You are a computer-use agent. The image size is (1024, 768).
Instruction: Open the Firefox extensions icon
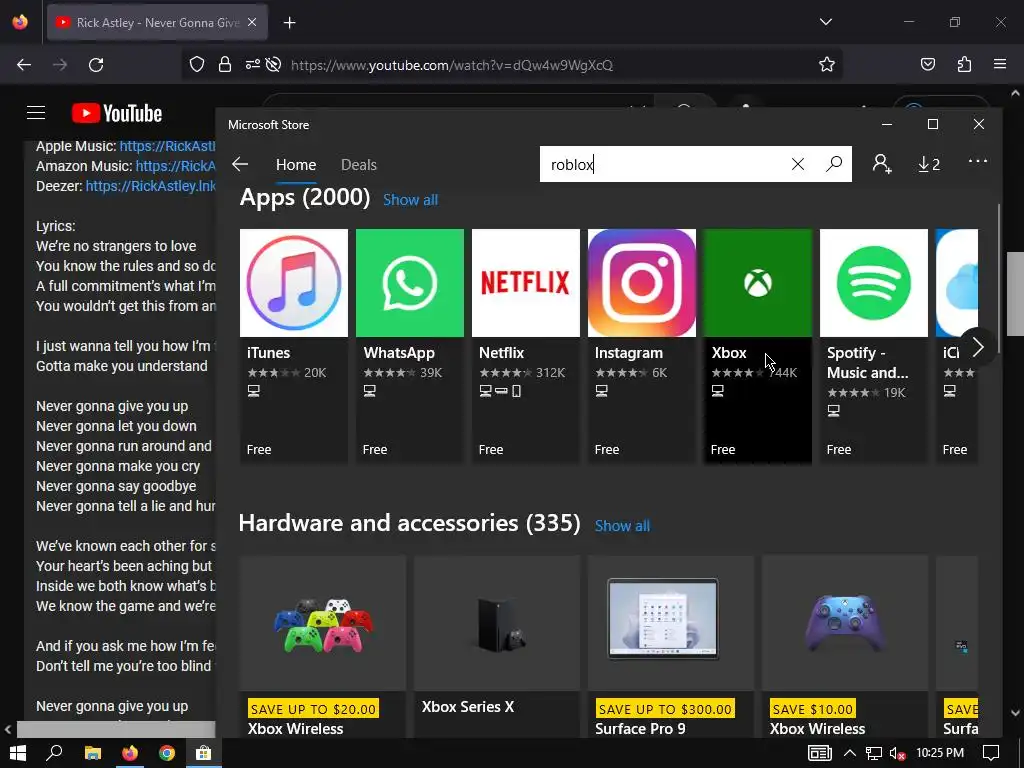(964, 65)
